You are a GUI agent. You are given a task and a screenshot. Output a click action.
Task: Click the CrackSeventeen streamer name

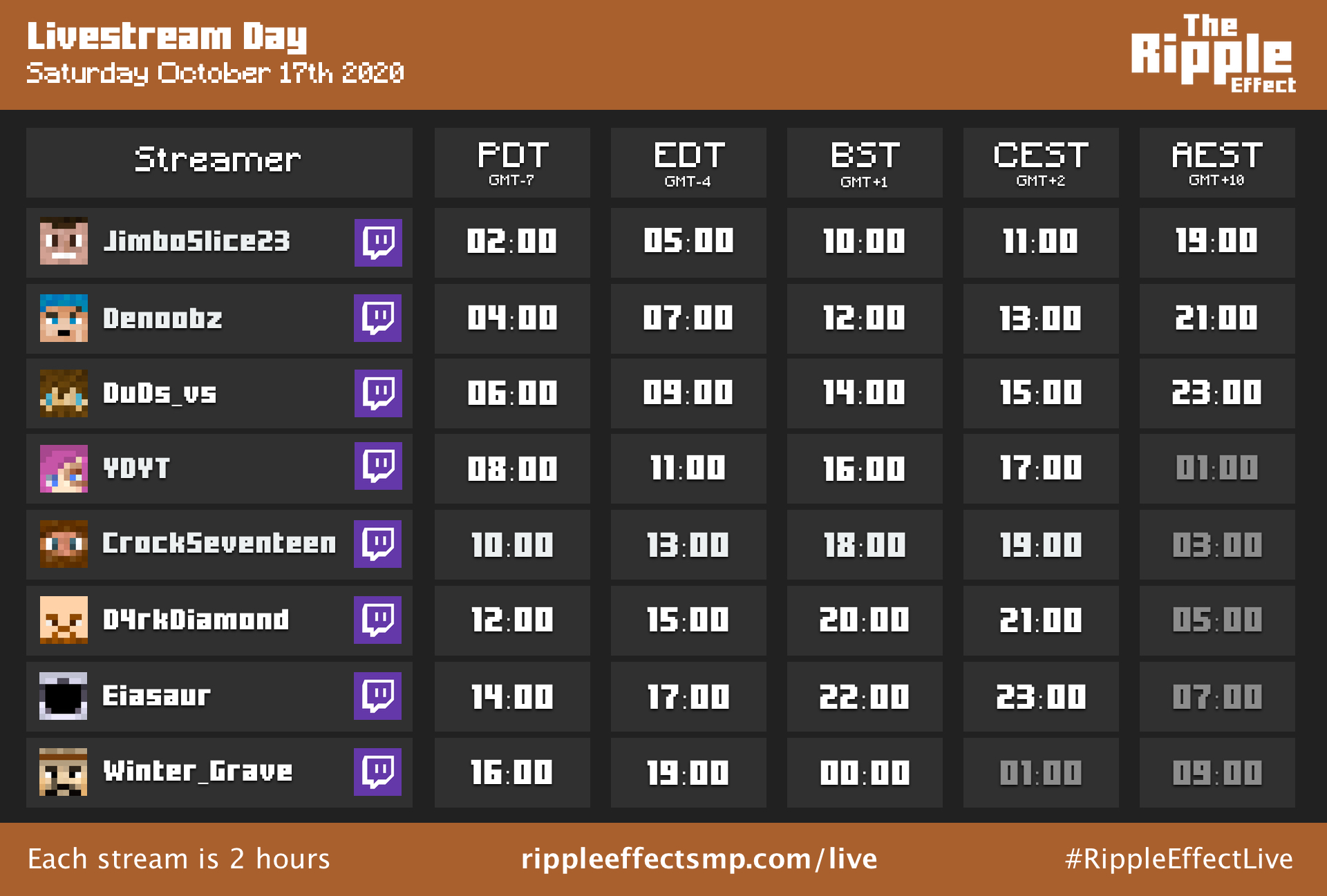click(219, 543)
